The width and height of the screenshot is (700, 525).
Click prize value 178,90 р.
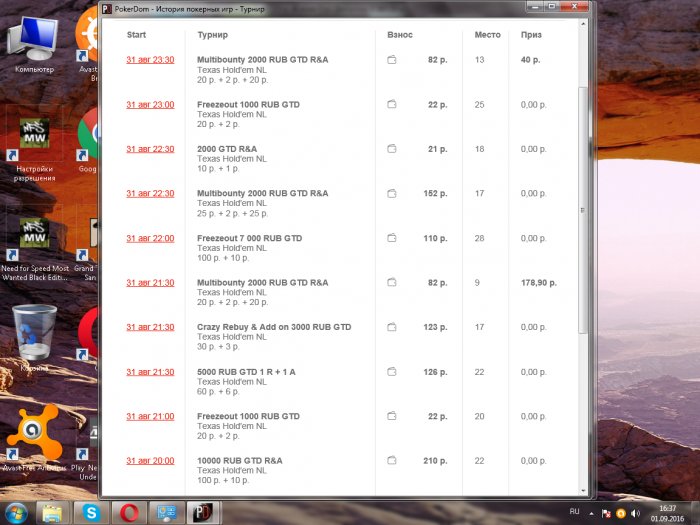pyautogui.click(x=539, y=283)
